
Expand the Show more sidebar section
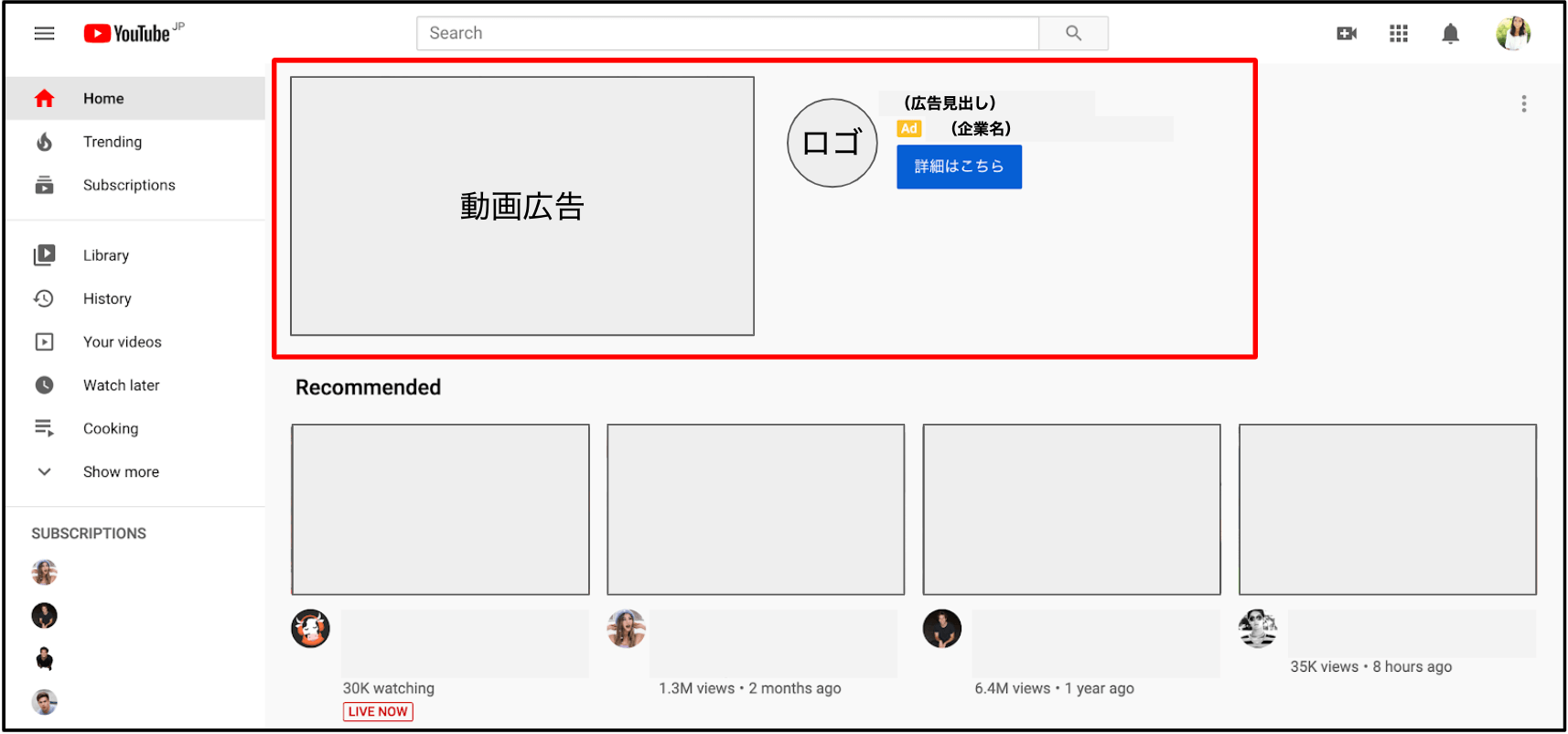tap(120, 472)
